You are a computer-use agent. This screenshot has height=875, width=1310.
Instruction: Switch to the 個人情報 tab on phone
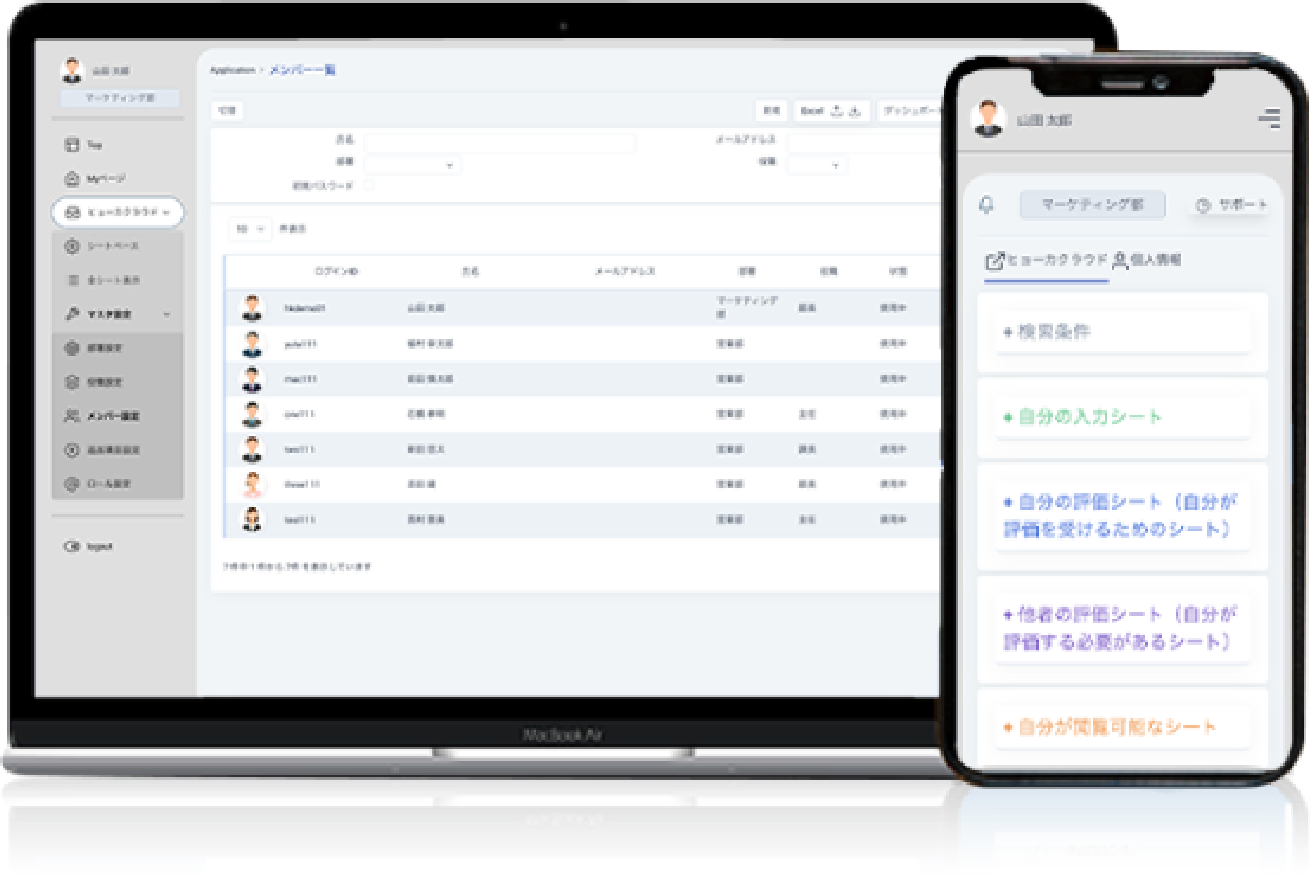tap(1148, 260)
